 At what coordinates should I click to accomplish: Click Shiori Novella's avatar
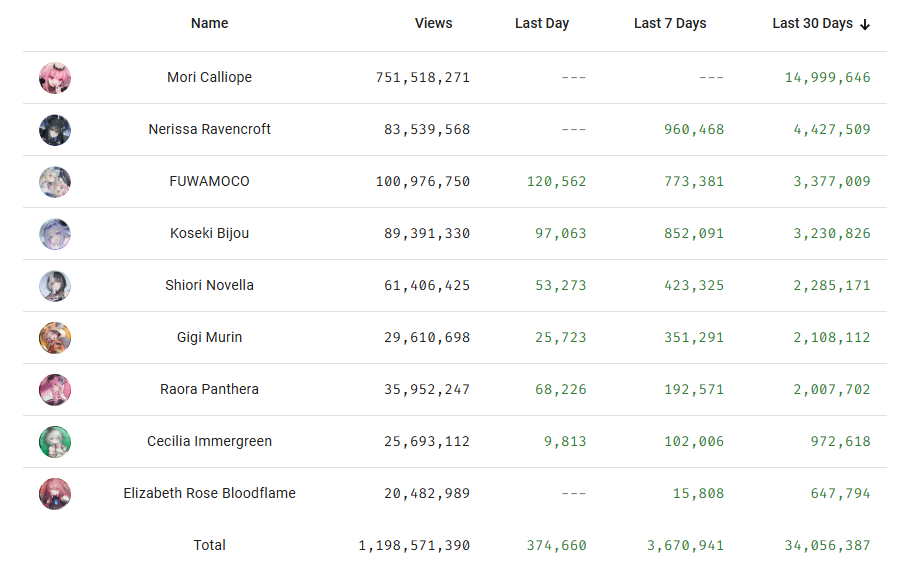tap(55, 285)
